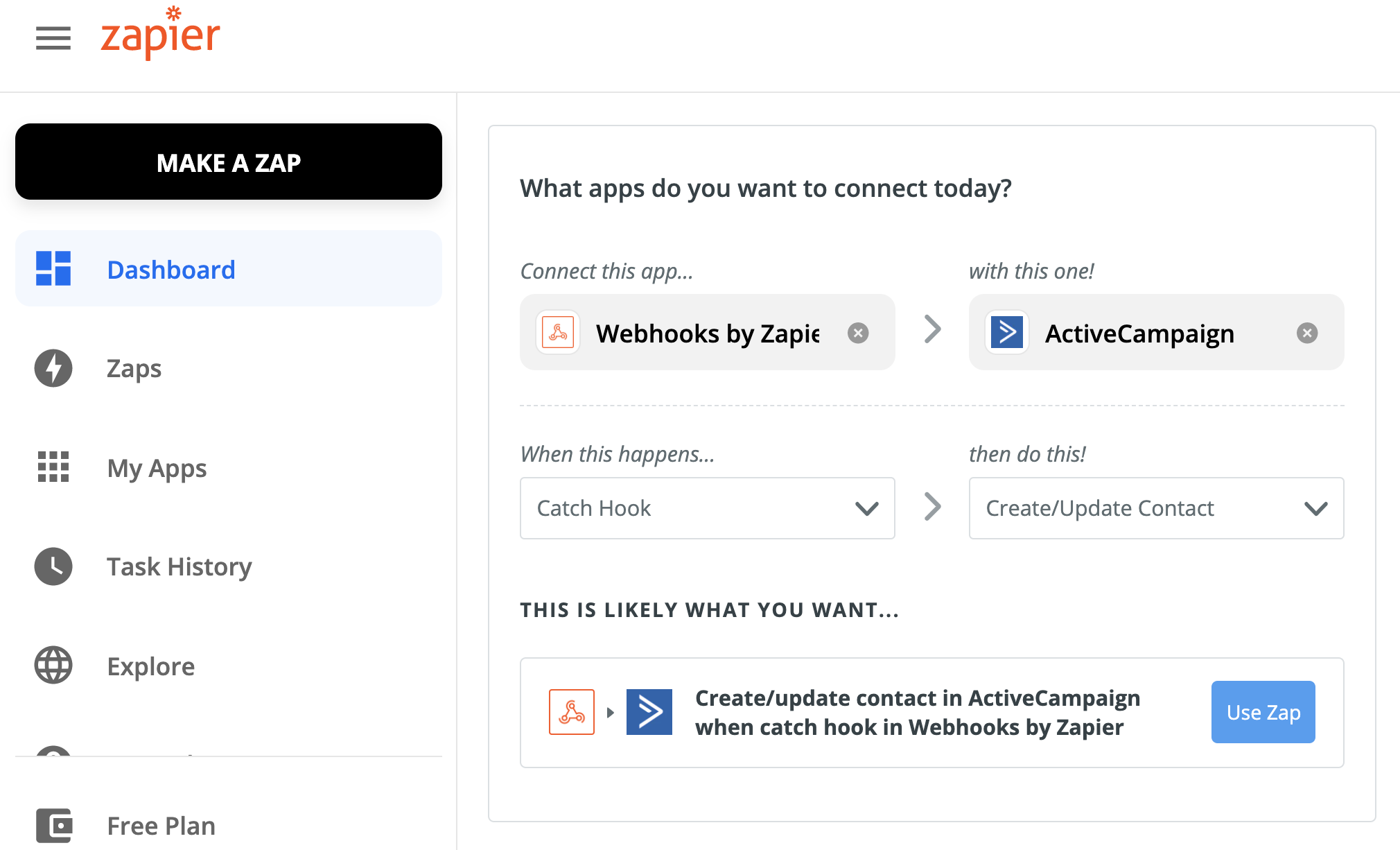Click the Use Zap button
Viewport: 1400px width, 850px height.
1263,712
